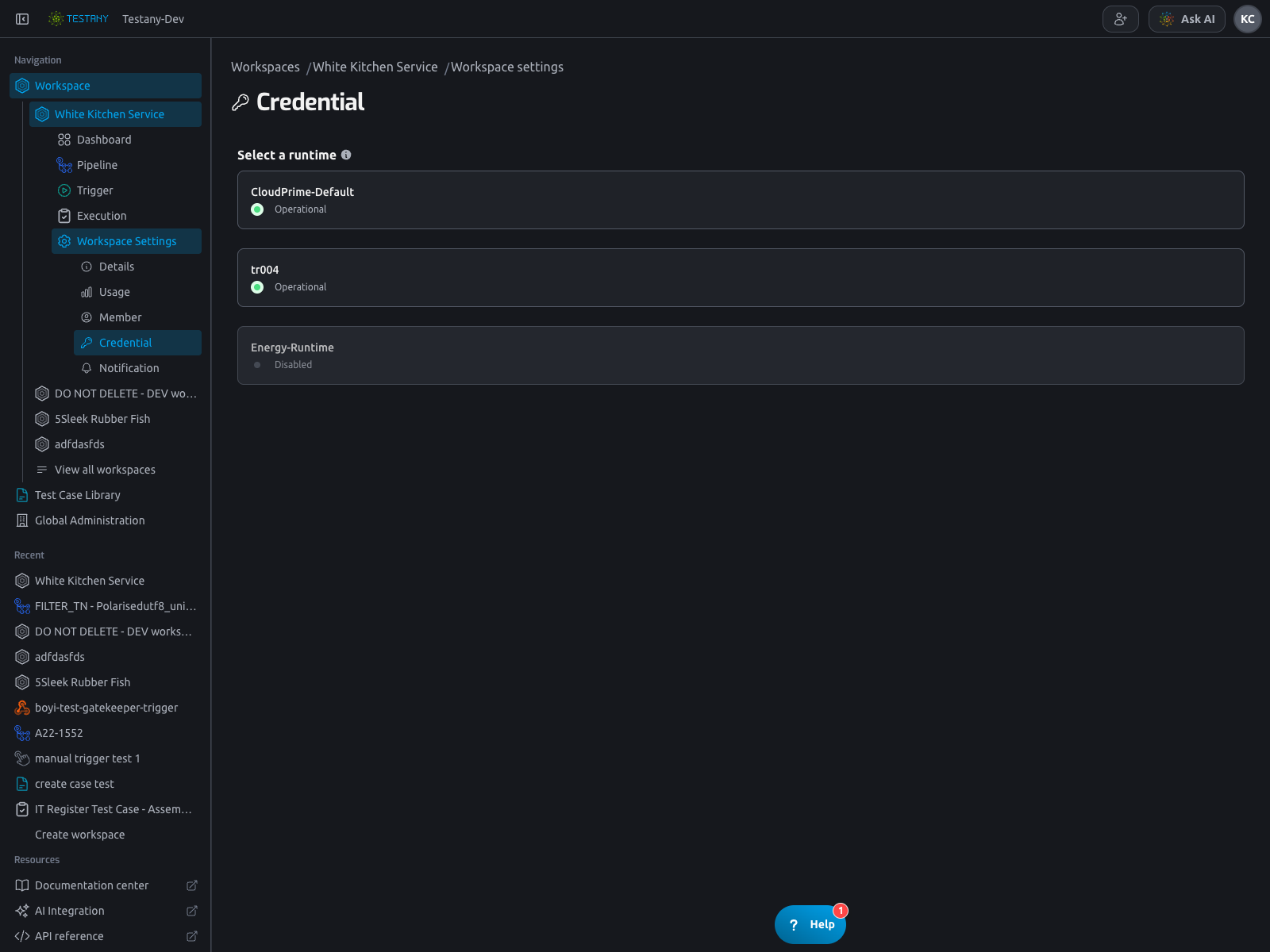Collapse the sidebar panel toggle icon
This screenshot has width=1270, height=952.
[x=22, y=19]
